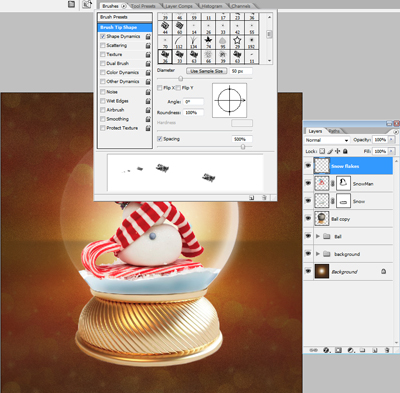Toggle the Spacing checkbox

pos(160,139)
